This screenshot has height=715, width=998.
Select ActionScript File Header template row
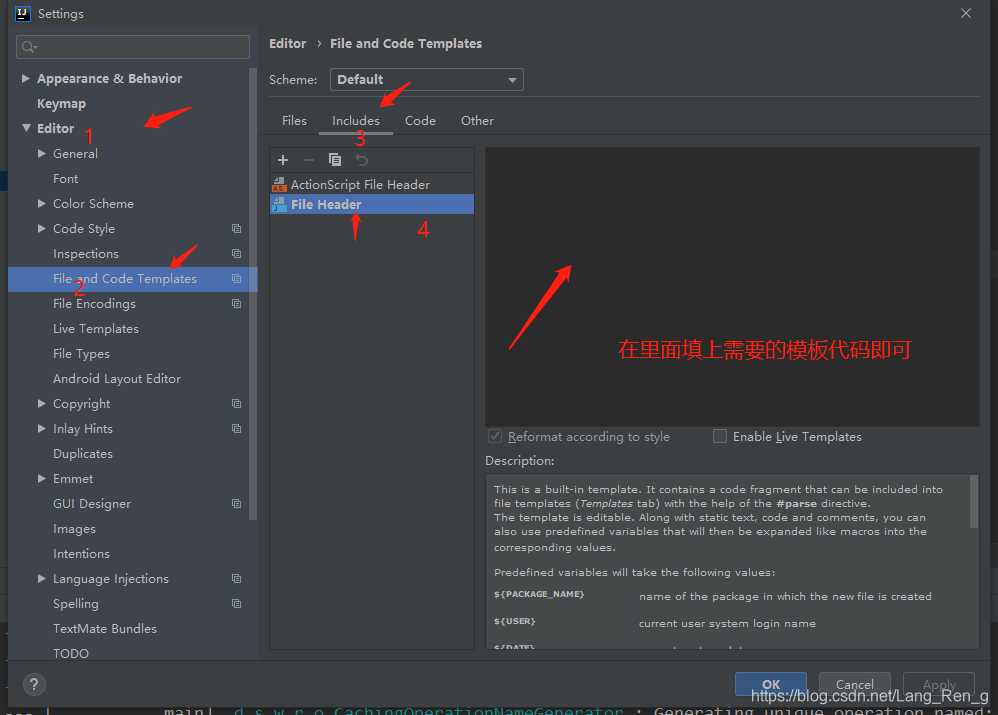pos(372,185)
